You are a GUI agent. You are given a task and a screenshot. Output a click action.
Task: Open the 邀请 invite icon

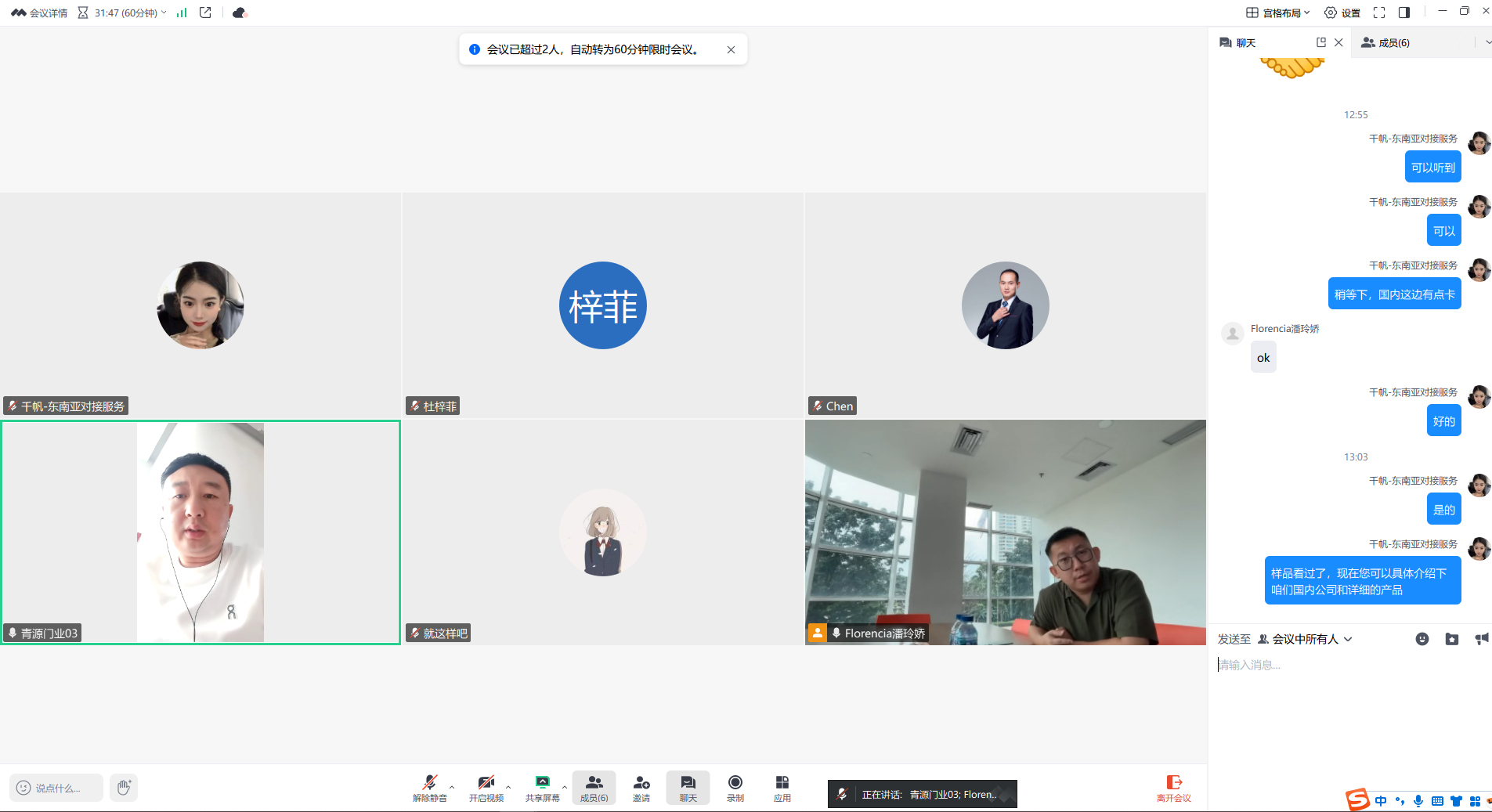[x=641, y=787]
